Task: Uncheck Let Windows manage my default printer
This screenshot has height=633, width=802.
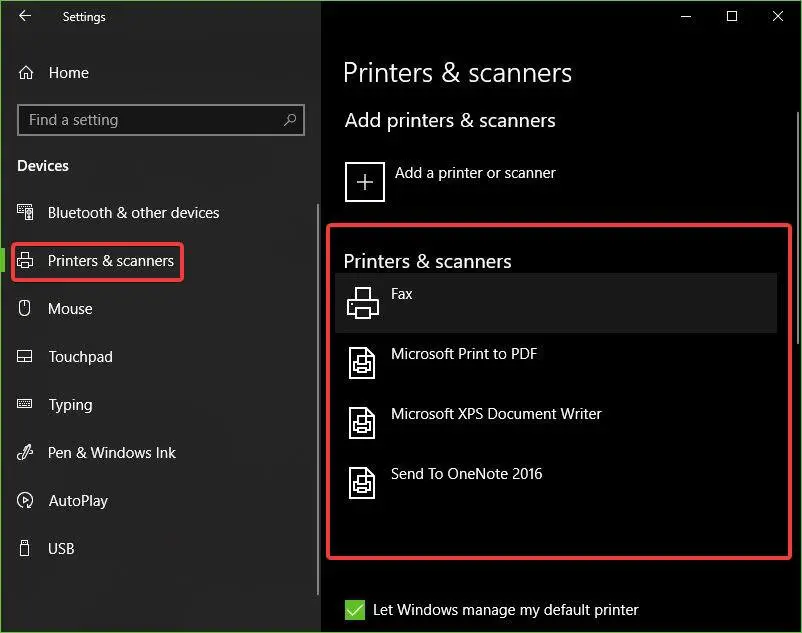Action: click(354, 610)
